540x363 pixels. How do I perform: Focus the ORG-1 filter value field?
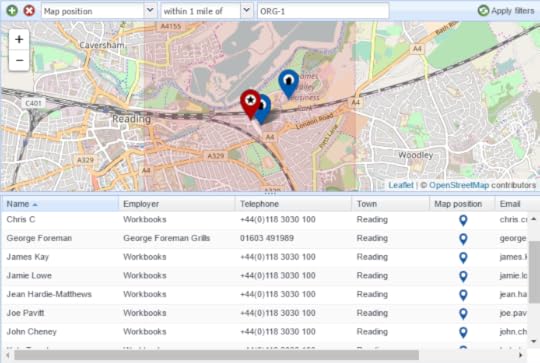[323, 11]
